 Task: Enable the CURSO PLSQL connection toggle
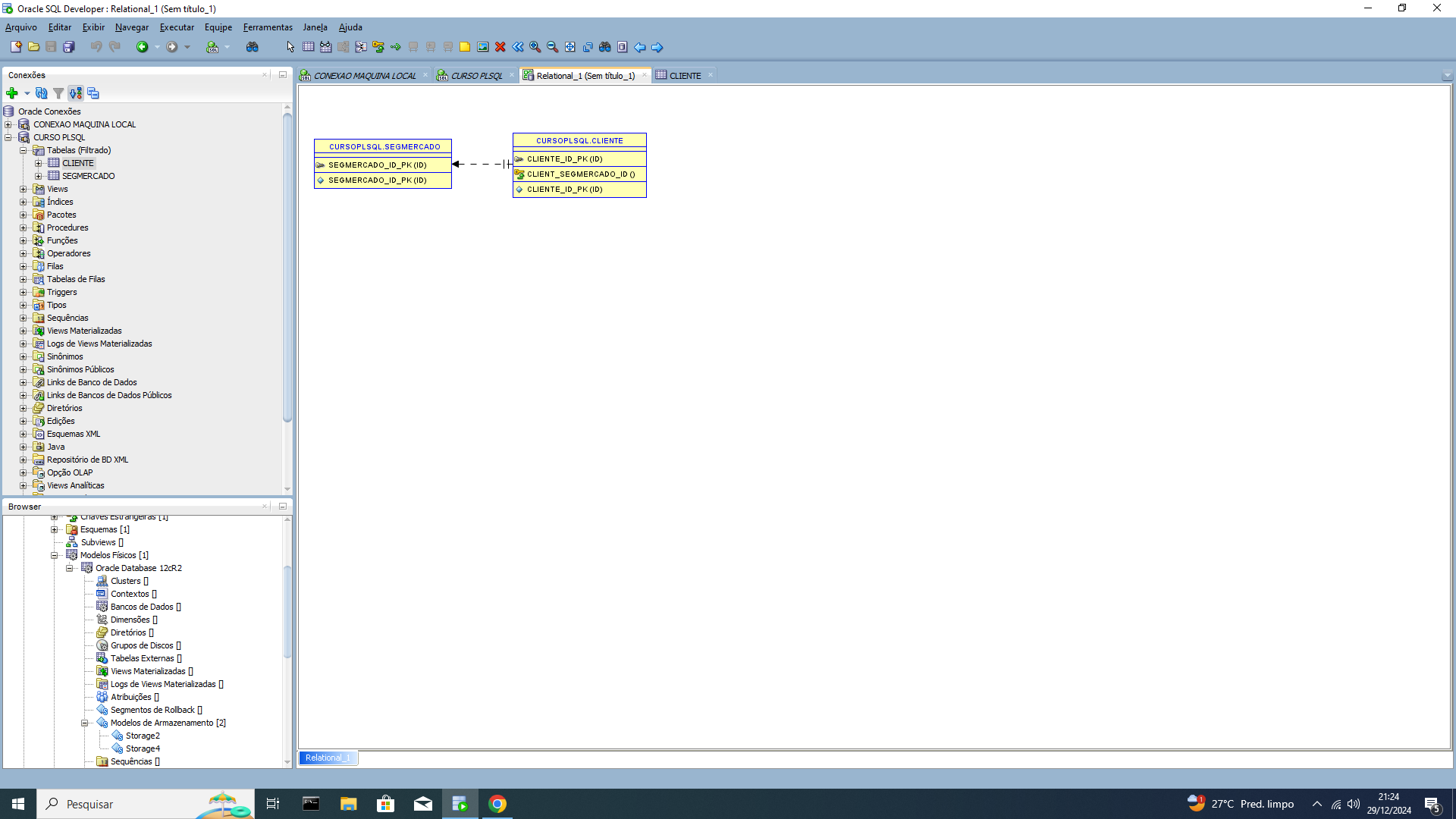click(x=9, y=137)
